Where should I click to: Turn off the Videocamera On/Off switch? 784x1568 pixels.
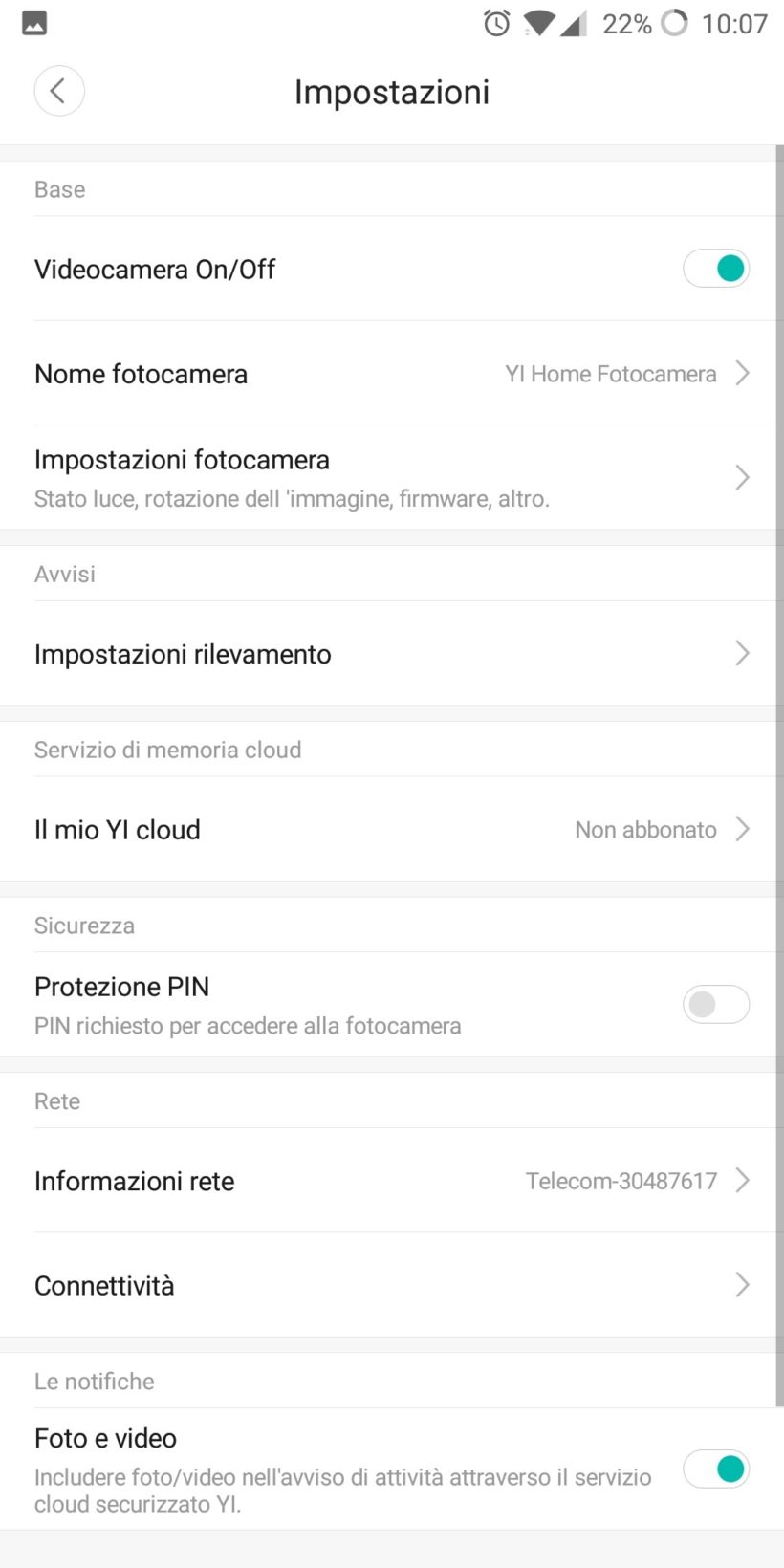(715, 269)
